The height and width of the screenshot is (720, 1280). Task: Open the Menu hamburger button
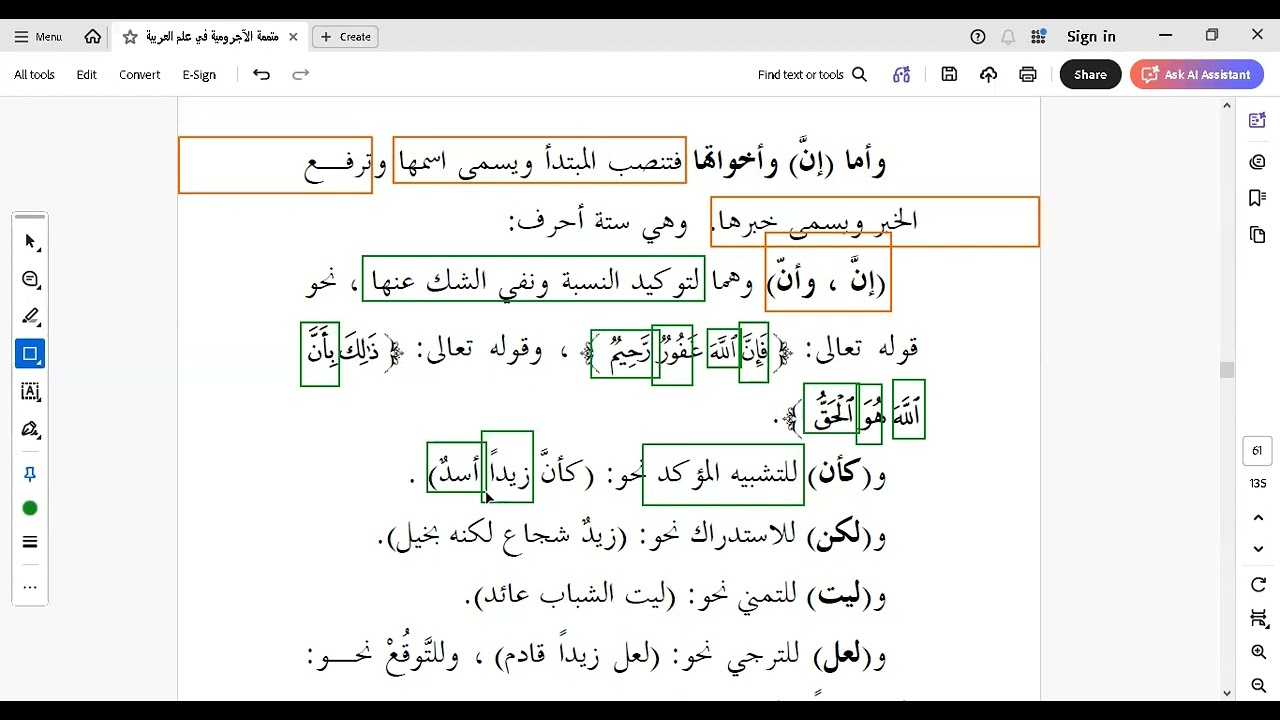(x=38, y=36)
